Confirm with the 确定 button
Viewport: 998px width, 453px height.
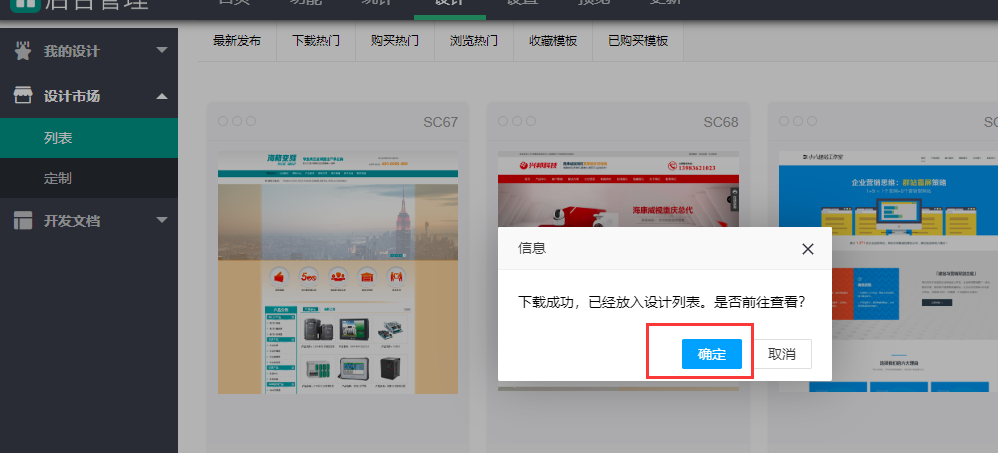(x=712, y=354)
